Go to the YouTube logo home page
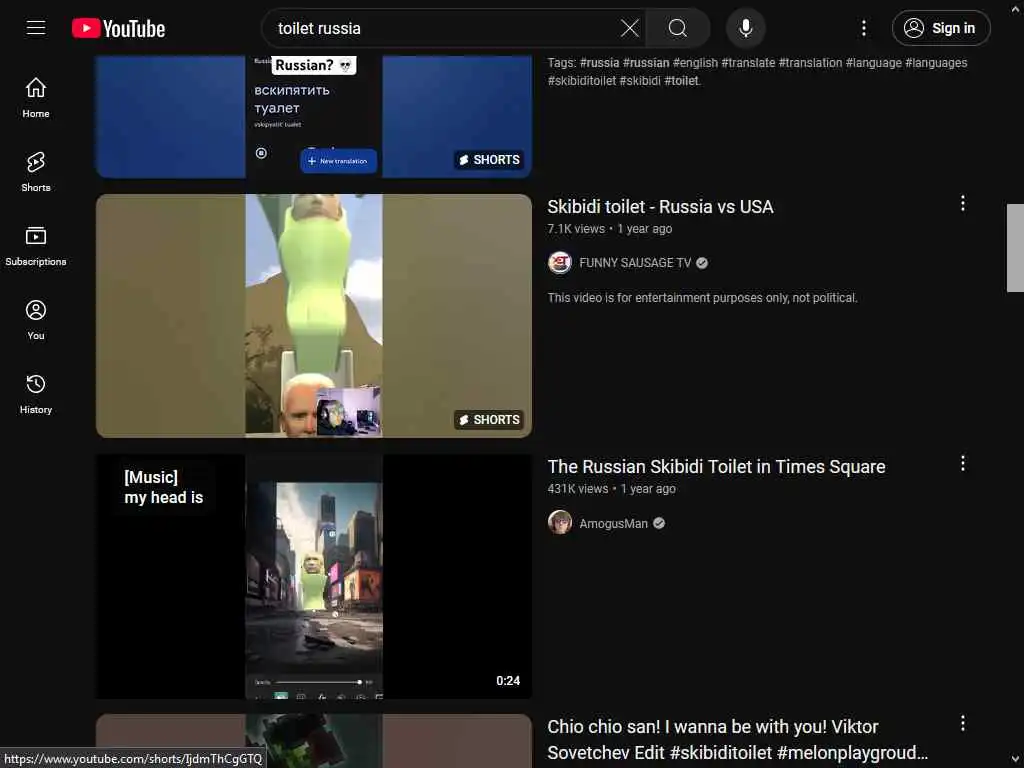The image size is (1024, 768). coord(118,28)
